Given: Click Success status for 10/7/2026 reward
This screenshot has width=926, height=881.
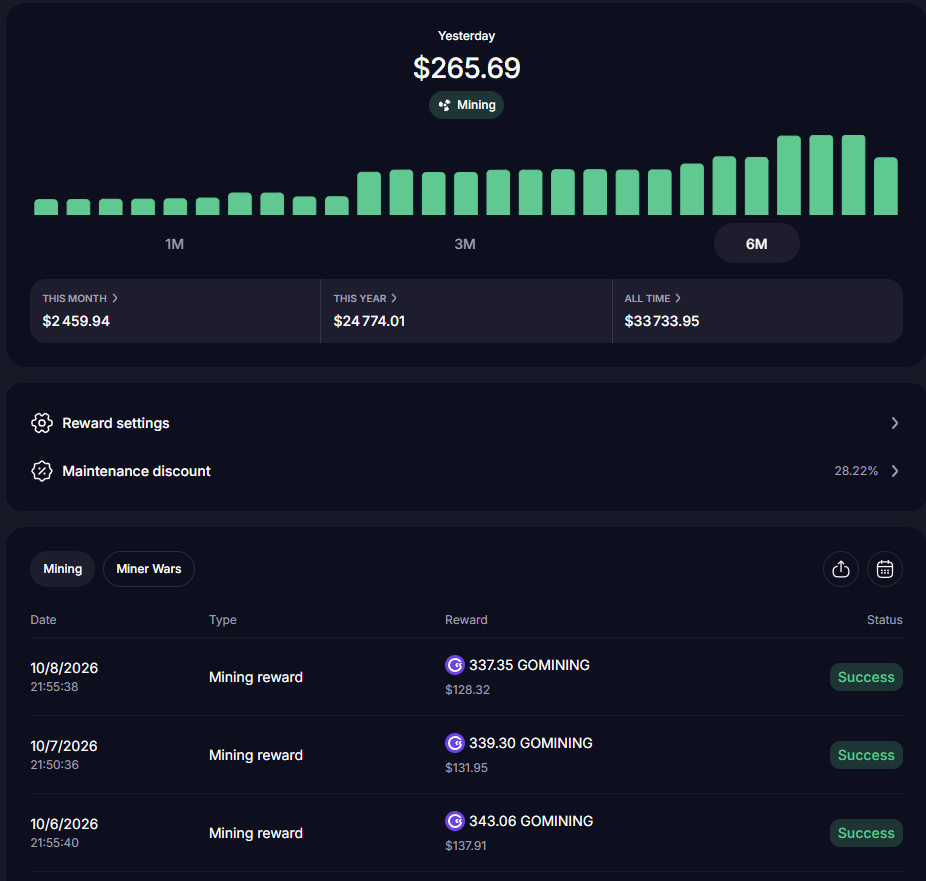Looking at the screenshot, I should 866,755.
